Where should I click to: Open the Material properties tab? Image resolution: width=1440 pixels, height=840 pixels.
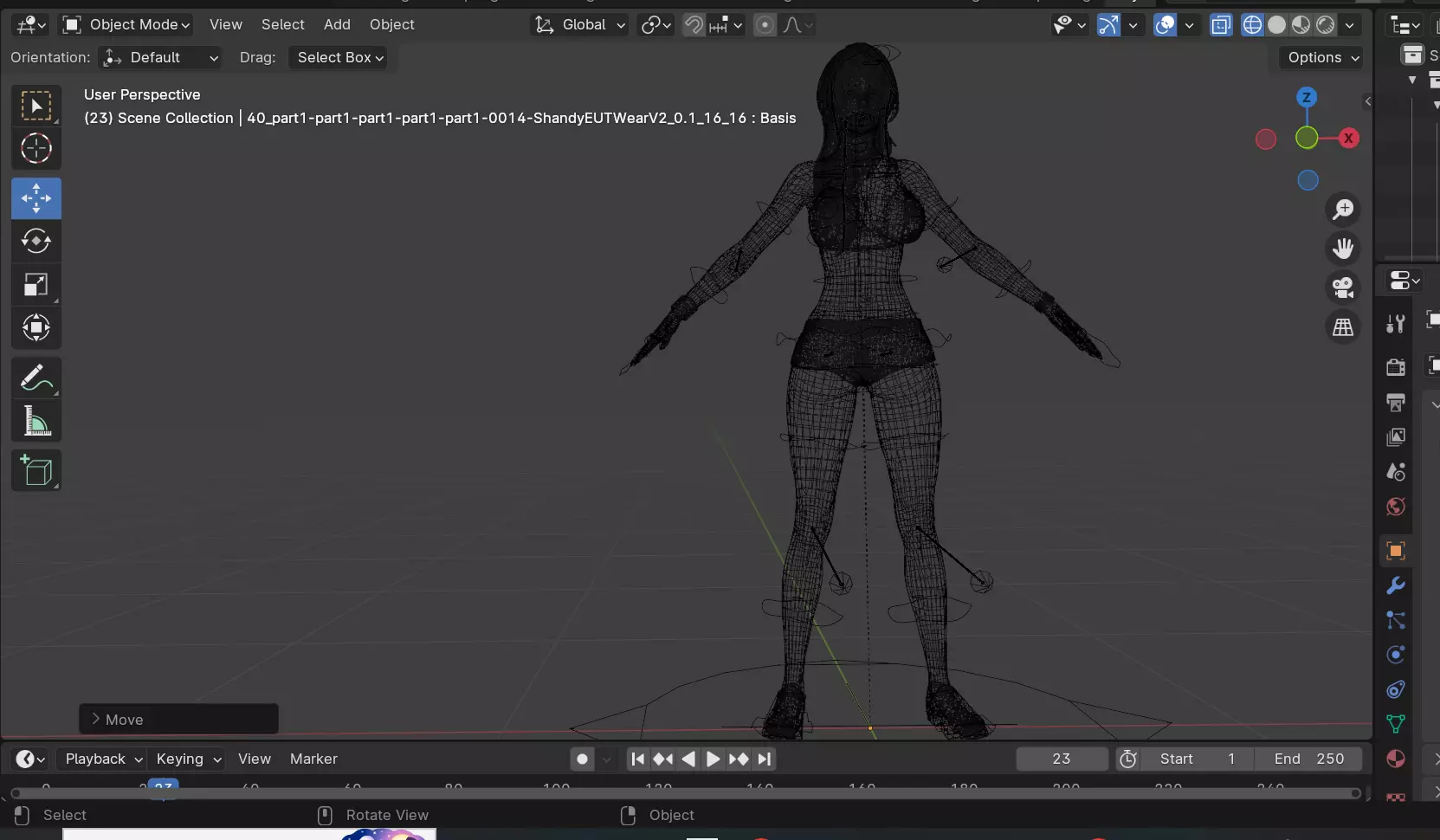1396,759
